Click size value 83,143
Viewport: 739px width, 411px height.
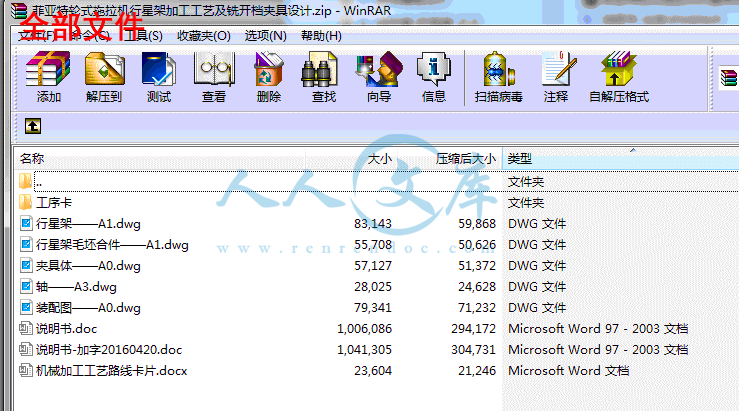[373, 223]
